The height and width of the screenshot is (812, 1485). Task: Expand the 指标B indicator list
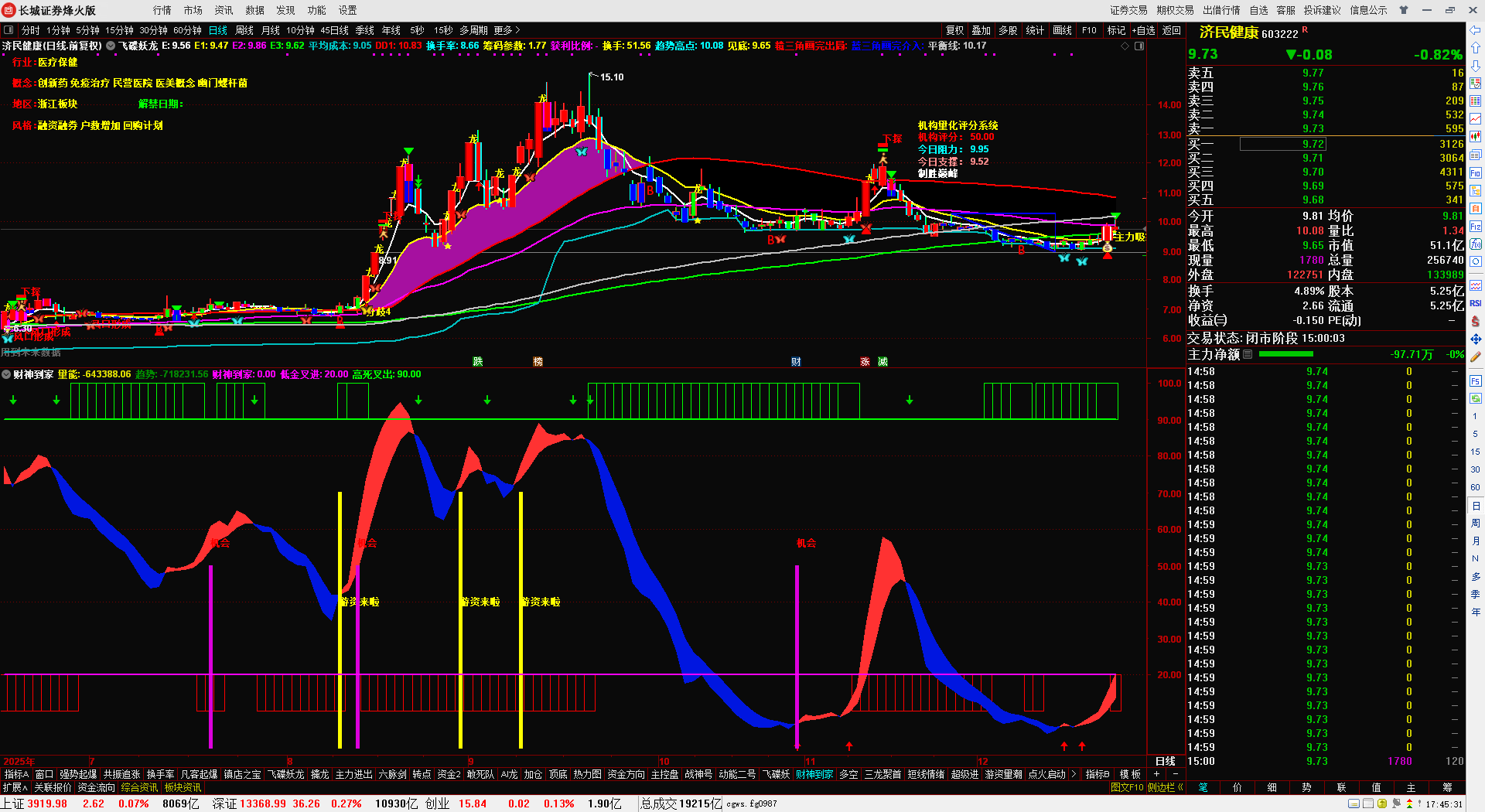pyautogui.click(x=1098, y=774)
